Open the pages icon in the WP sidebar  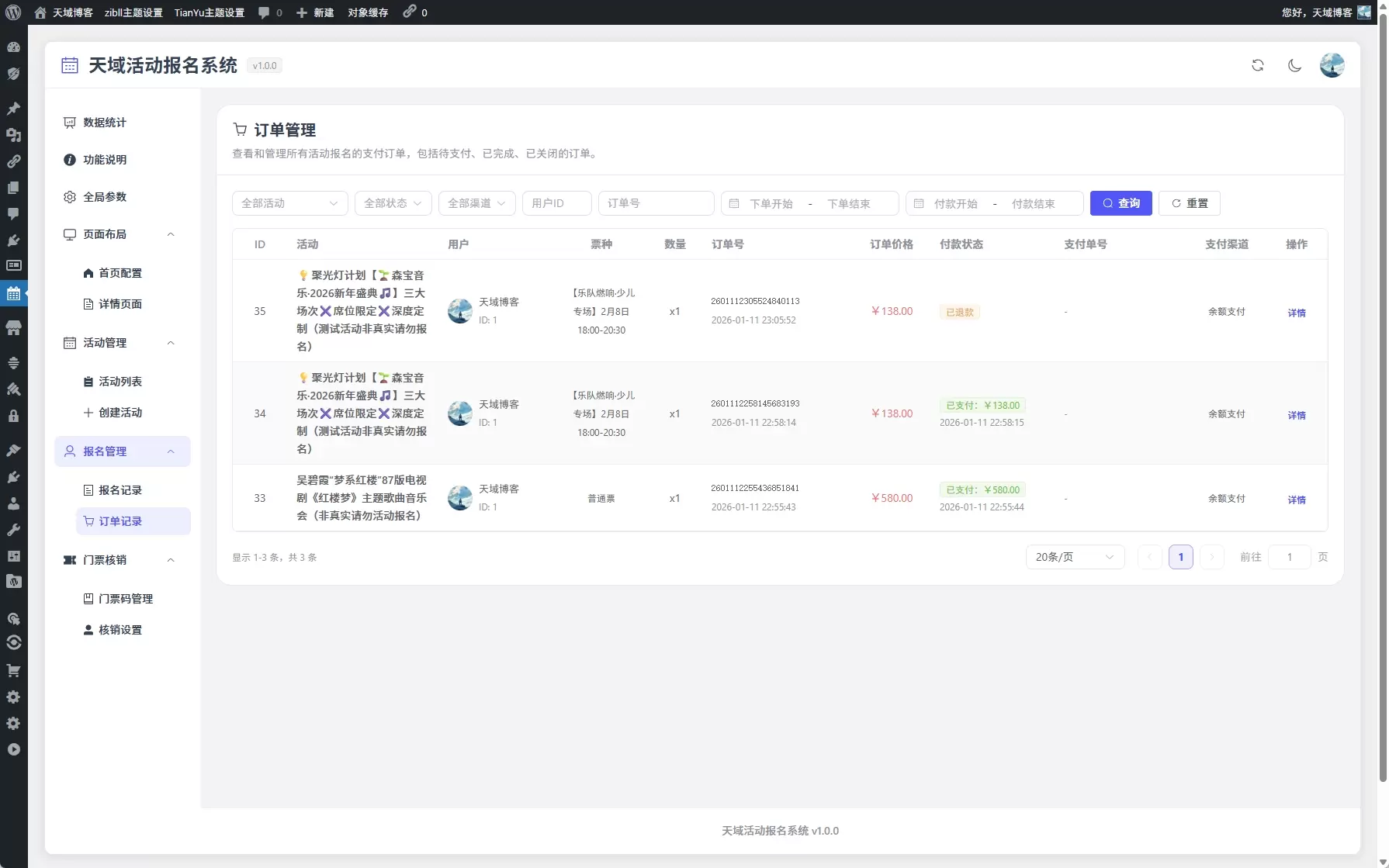(x=13, y=188)
